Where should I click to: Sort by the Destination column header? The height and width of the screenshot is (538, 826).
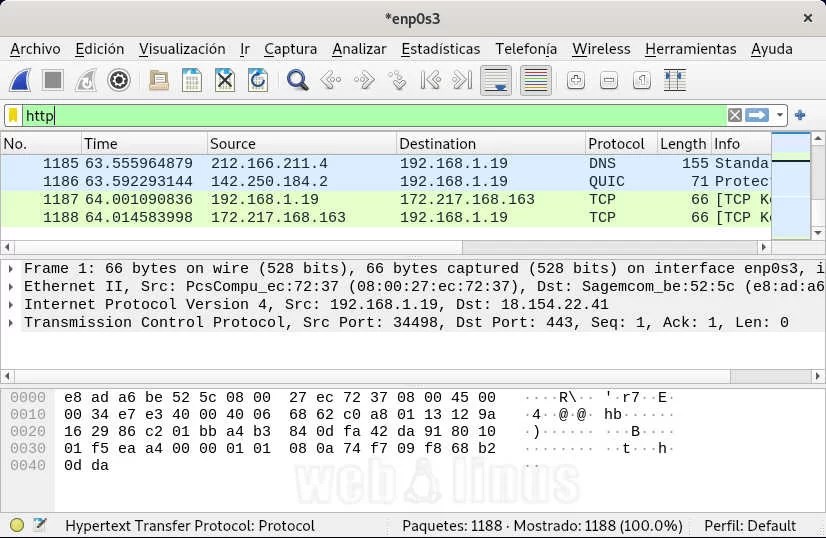tap(490, 144)
